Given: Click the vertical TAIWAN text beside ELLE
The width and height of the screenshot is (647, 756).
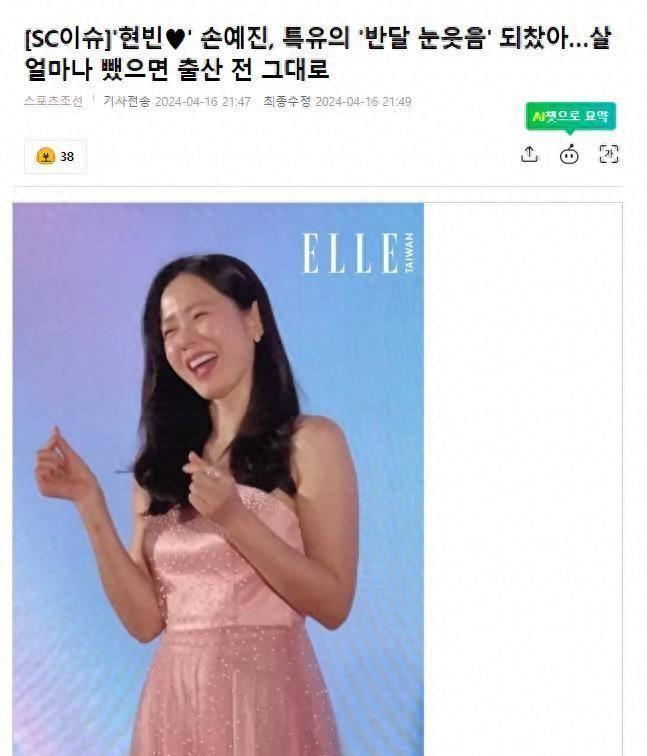Looking at the screenshot, I should pos(409,253).
